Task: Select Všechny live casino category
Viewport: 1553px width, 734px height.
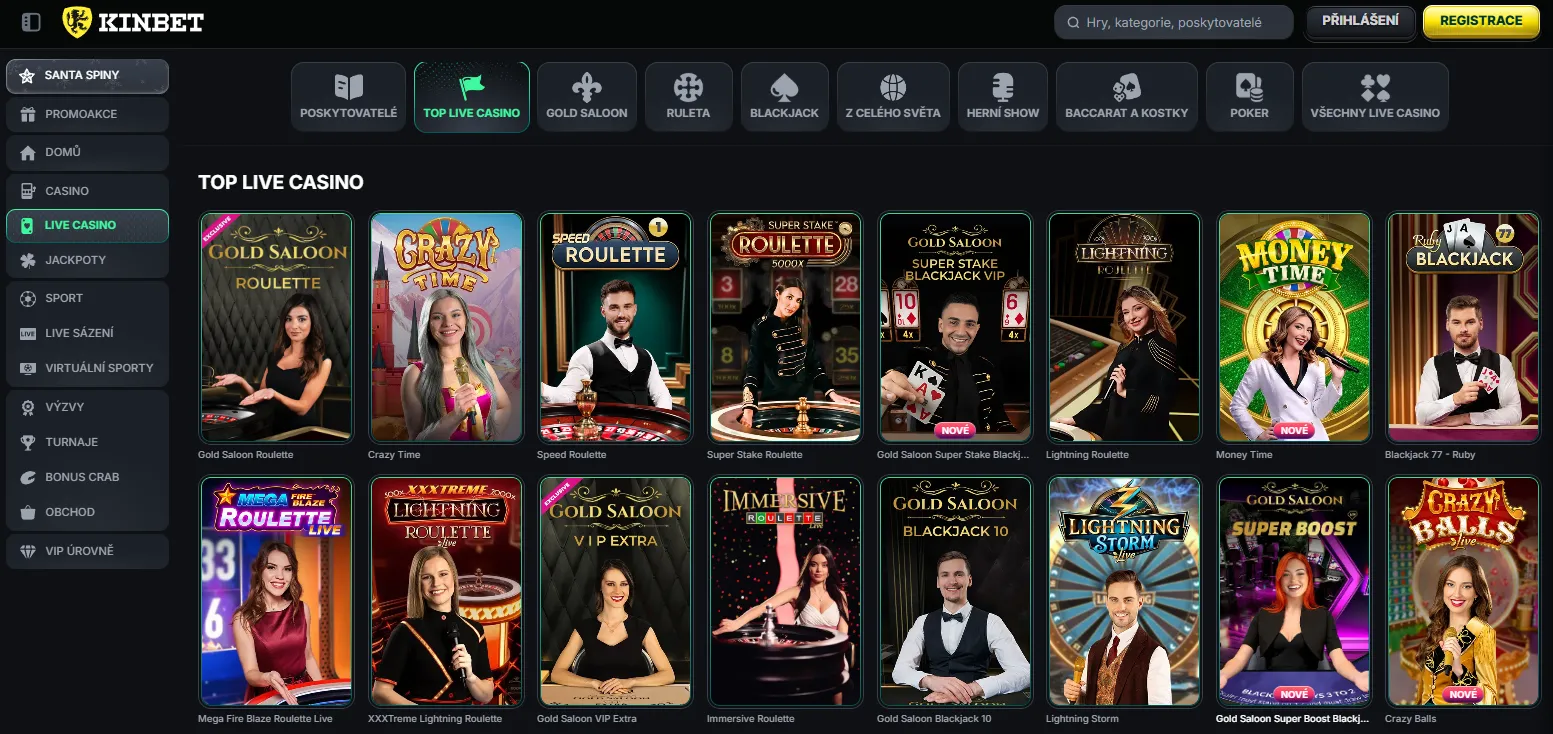Action: [1375, 96]
